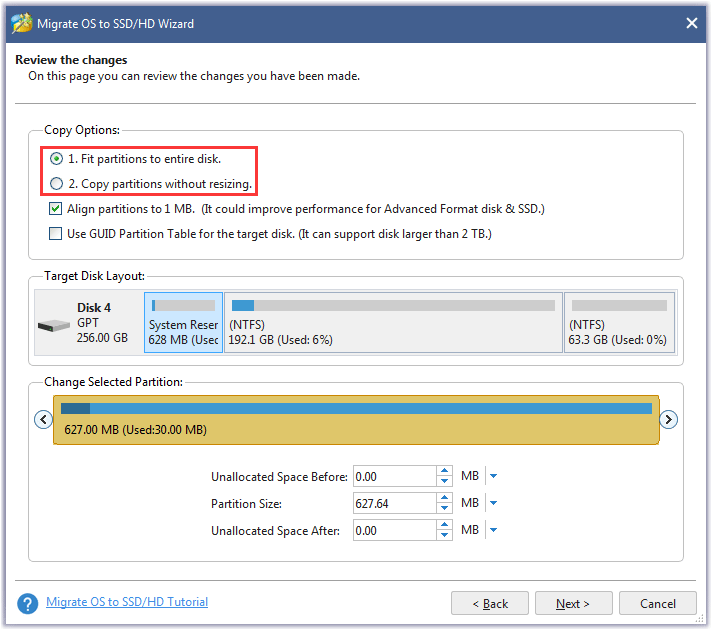The image size is (711, 629).
Task: Click the wizard app icon in title bar
Action: 21,23
